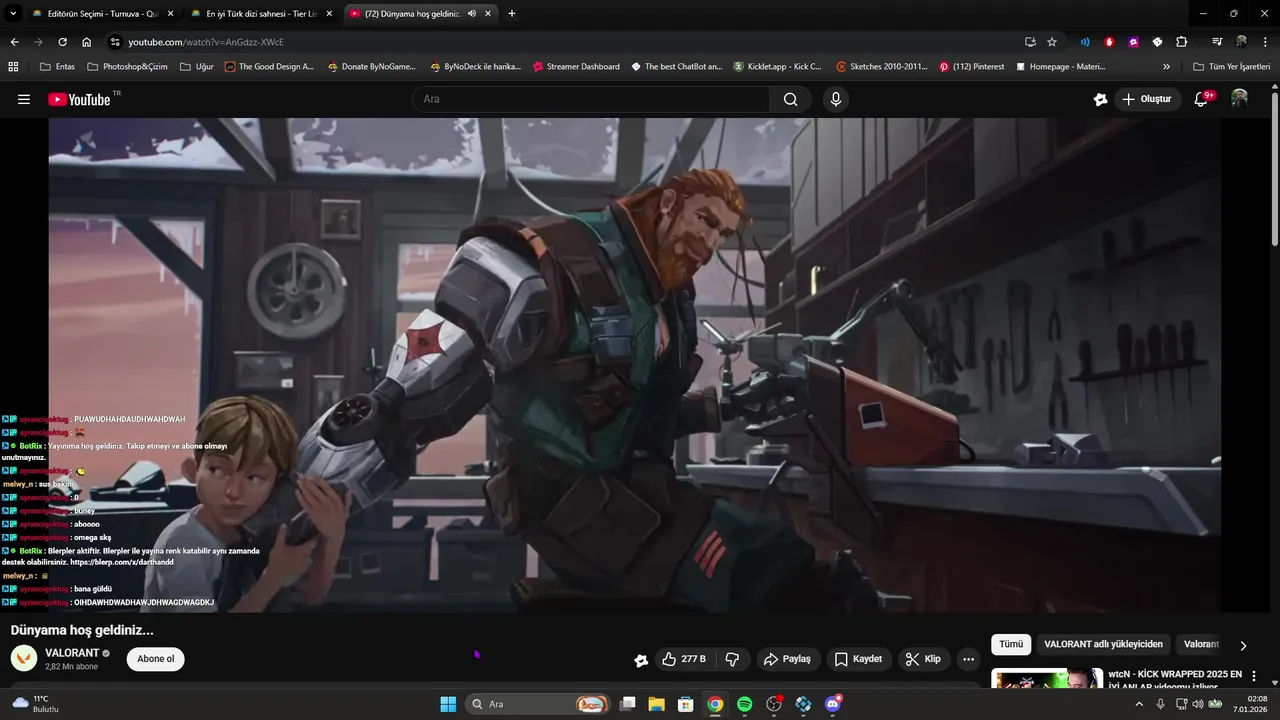Open three-dot menu on wtcN video suggestion
The height and width of the screenshot is (720, 1280).
1254,677
